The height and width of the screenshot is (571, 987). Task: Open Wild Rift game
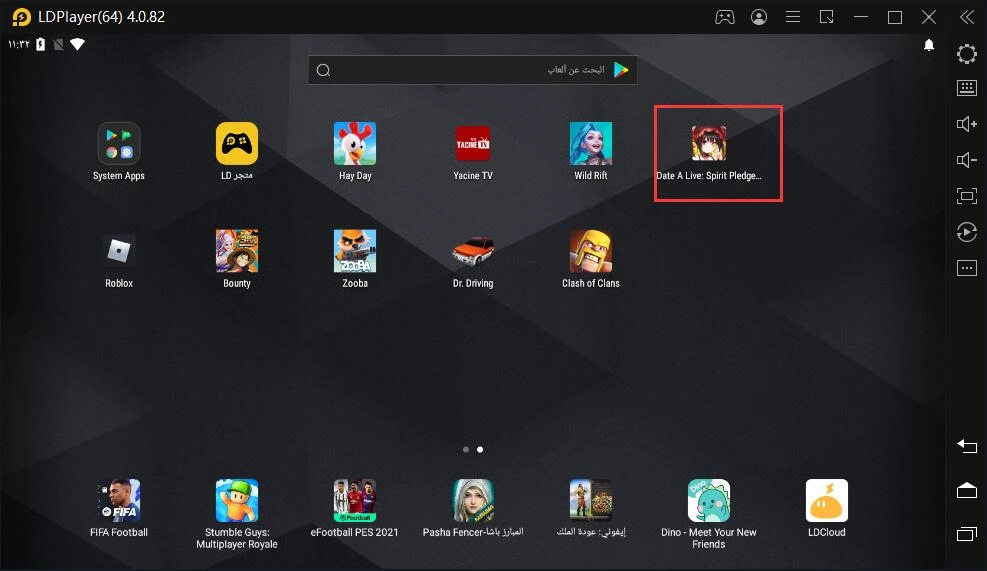click(x=590, y=144)
